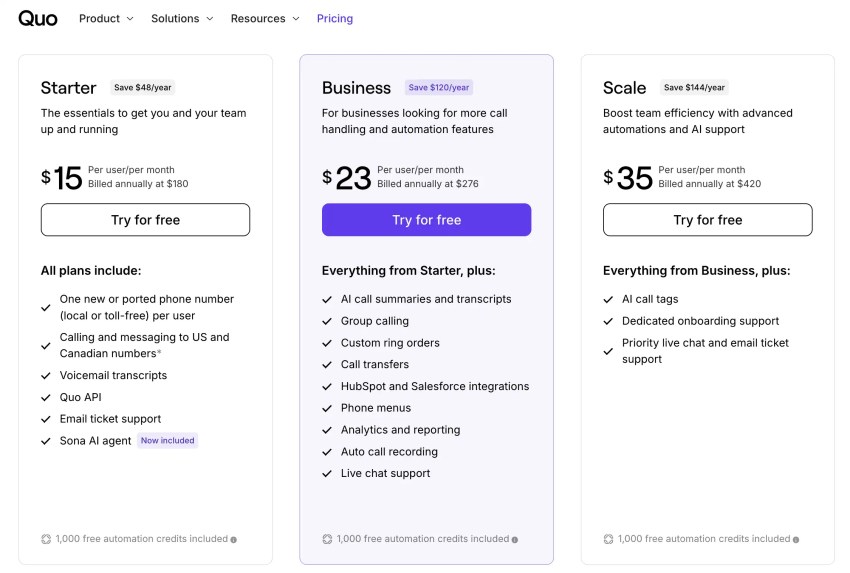This screenshot has height=573, width=850.
Task: Click info dot beside Business automation credits
Action: pos(515,539)
